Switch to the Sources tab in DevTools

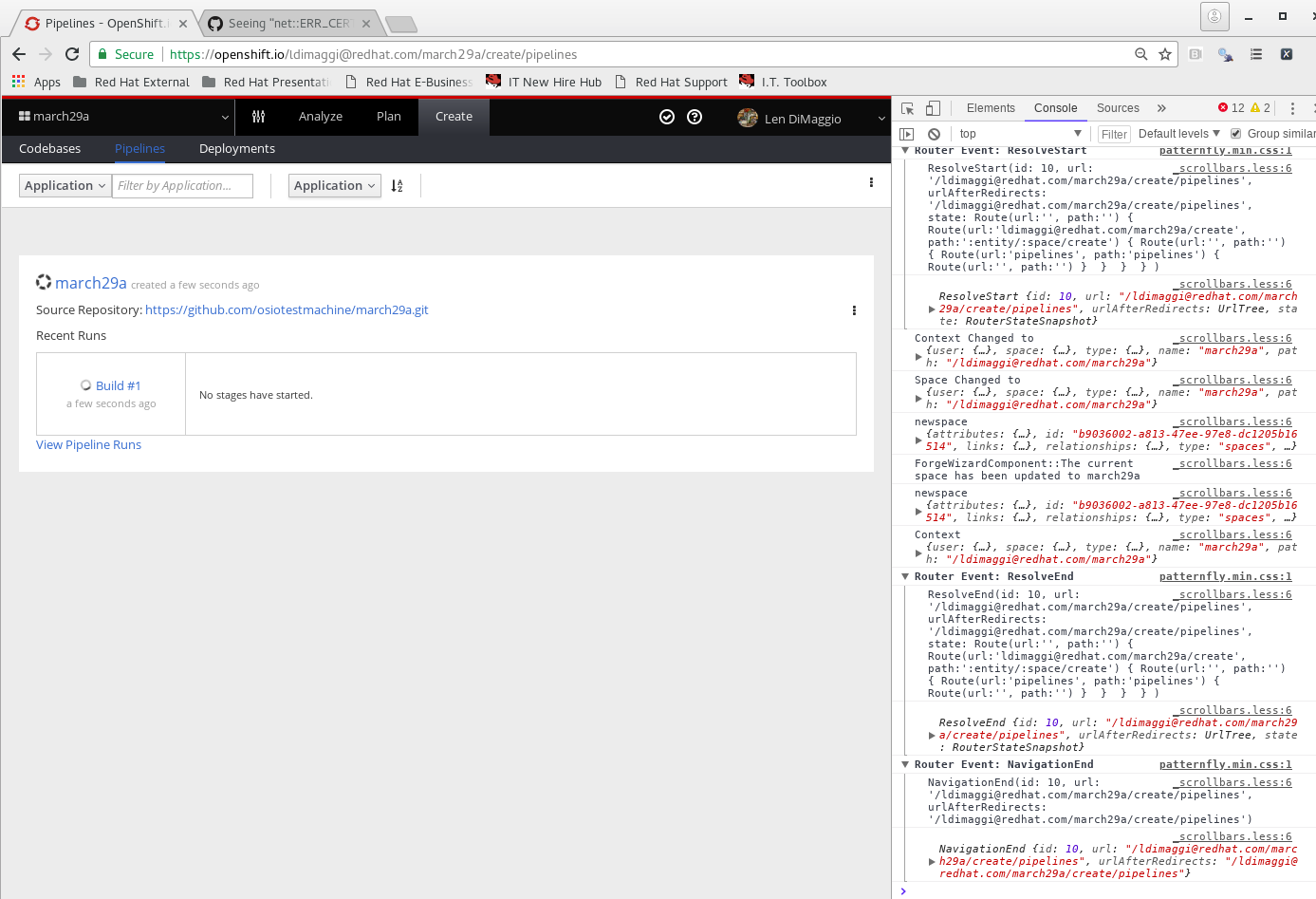tap(1118, 107)
